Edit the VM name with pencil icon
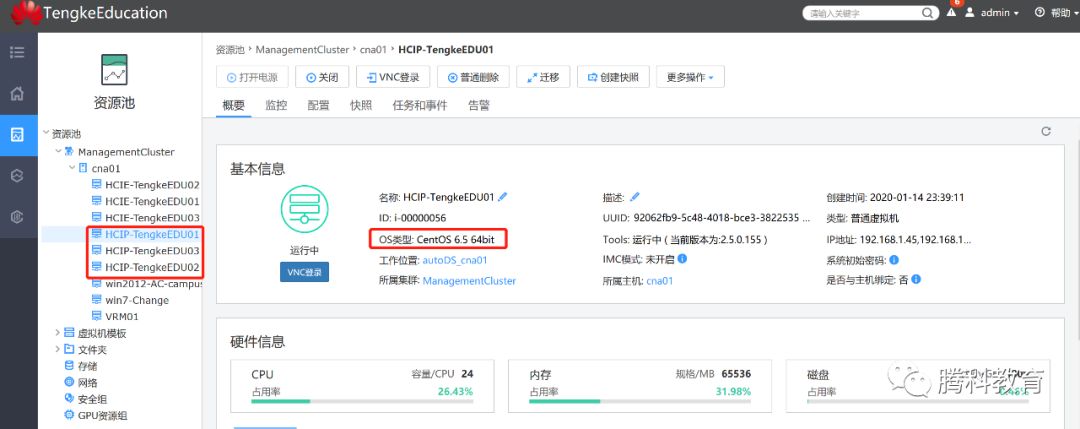1080x429 pixels. 503,197
